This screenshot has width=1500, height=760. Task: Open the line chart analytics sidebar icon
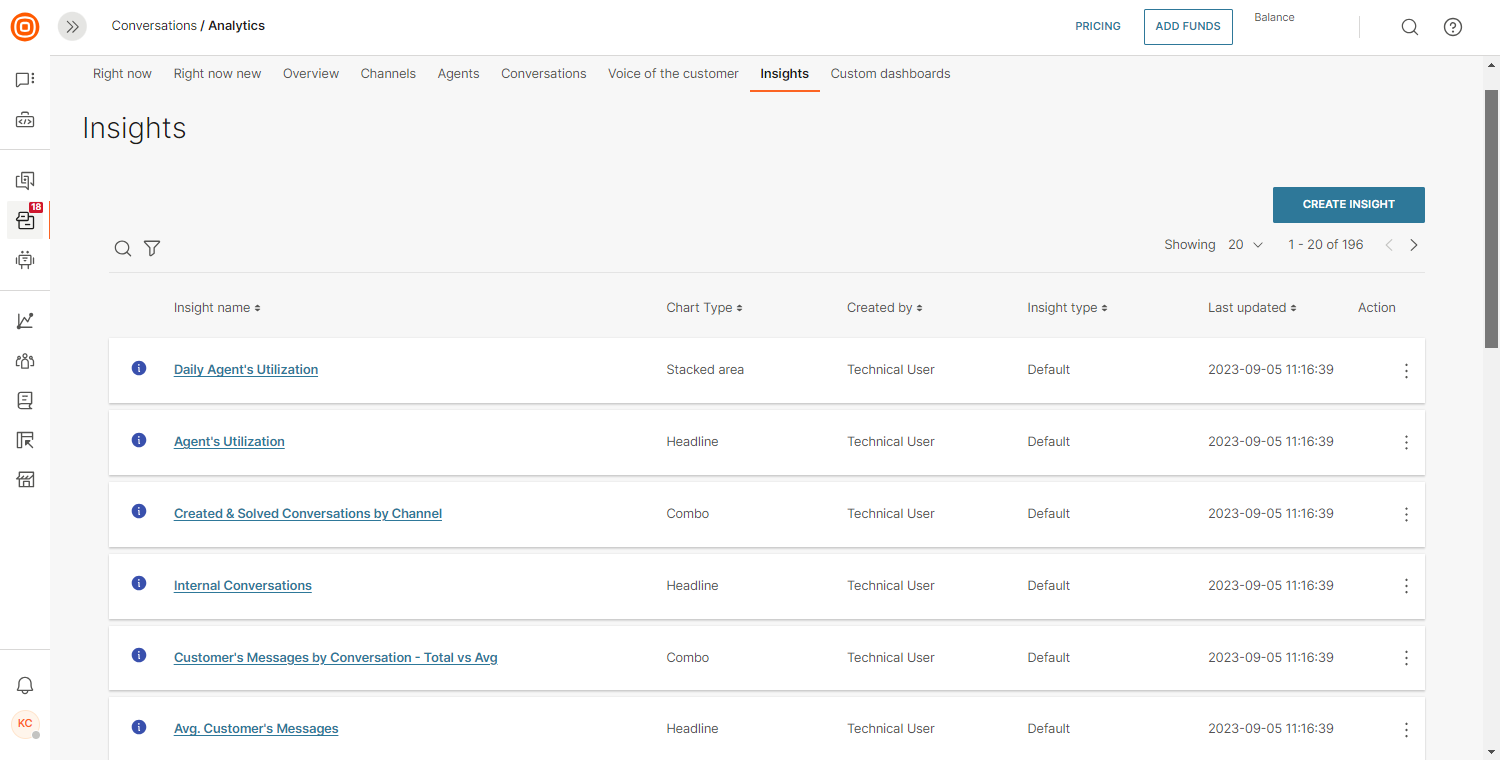pyautogui.click(x=24, y=320)
